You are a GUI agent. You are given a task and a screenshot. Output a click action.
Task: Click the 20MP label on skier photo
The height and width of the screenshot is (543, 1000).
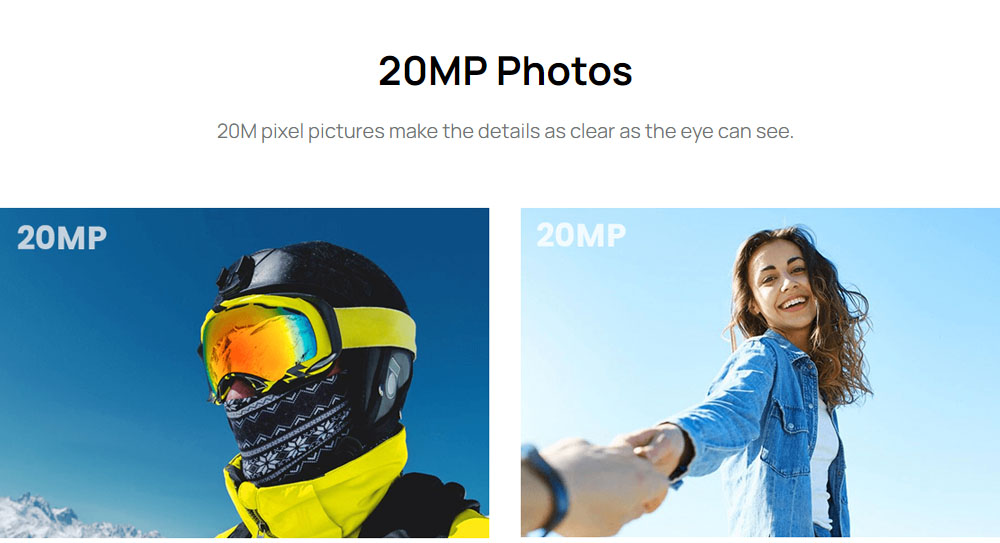pos(62,238)
